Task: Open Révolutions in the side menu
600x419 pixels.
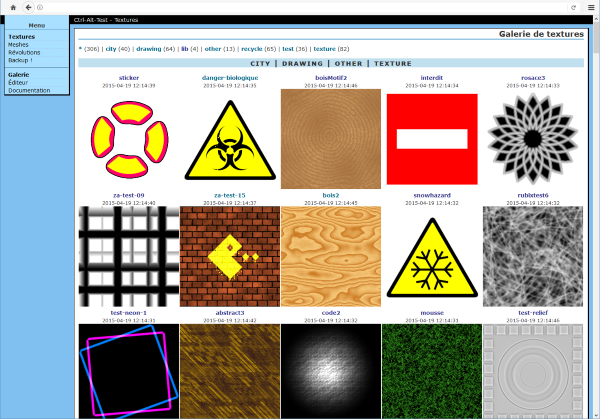Action: coord(24,52)
